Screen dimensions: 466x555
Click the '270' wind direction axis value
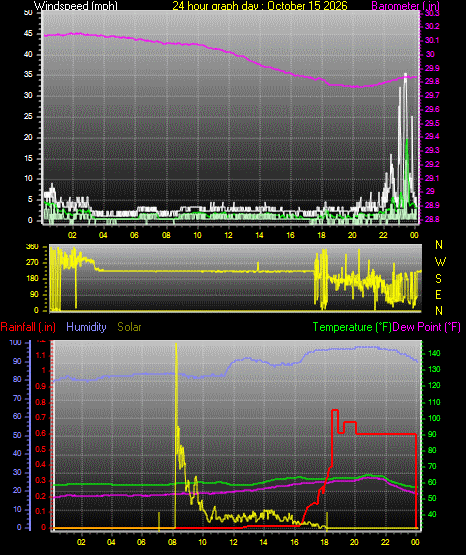click(32, 263)
